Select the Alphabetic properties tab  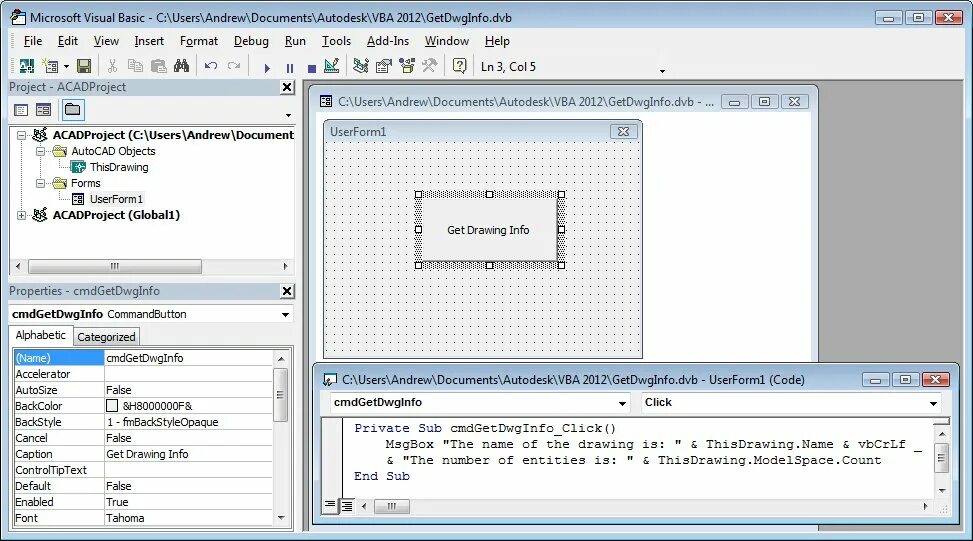click(x=40, y=335)
